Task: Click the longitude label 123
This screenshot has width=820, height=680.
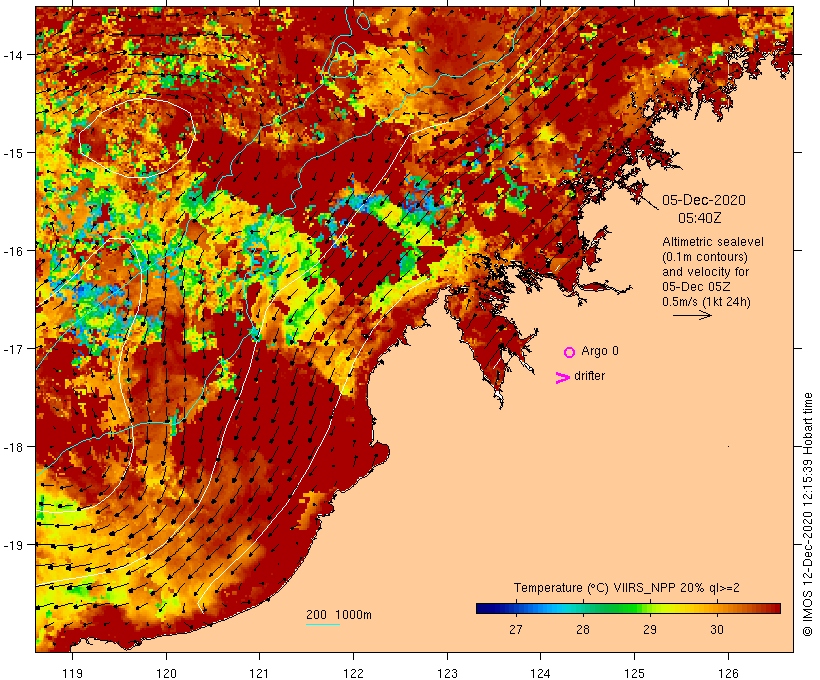Action: point(447,673)
